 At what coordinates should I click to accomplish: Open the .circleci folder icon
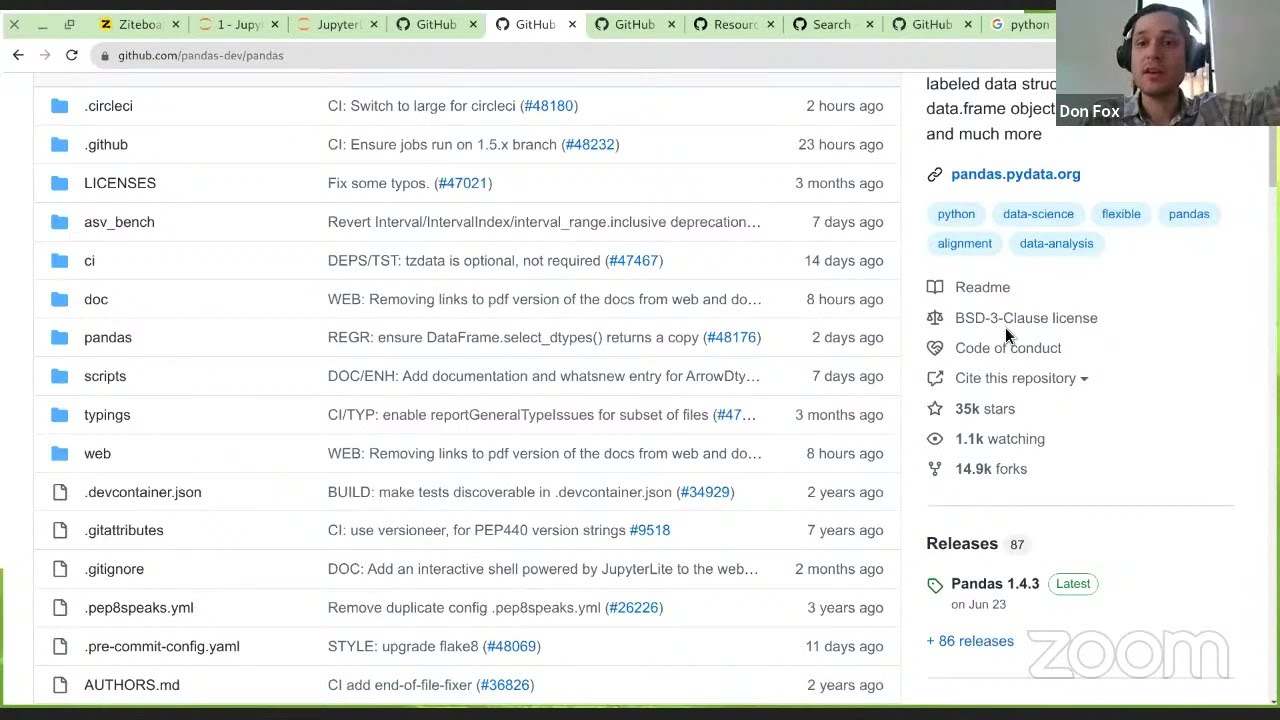(x=60, y=106)
